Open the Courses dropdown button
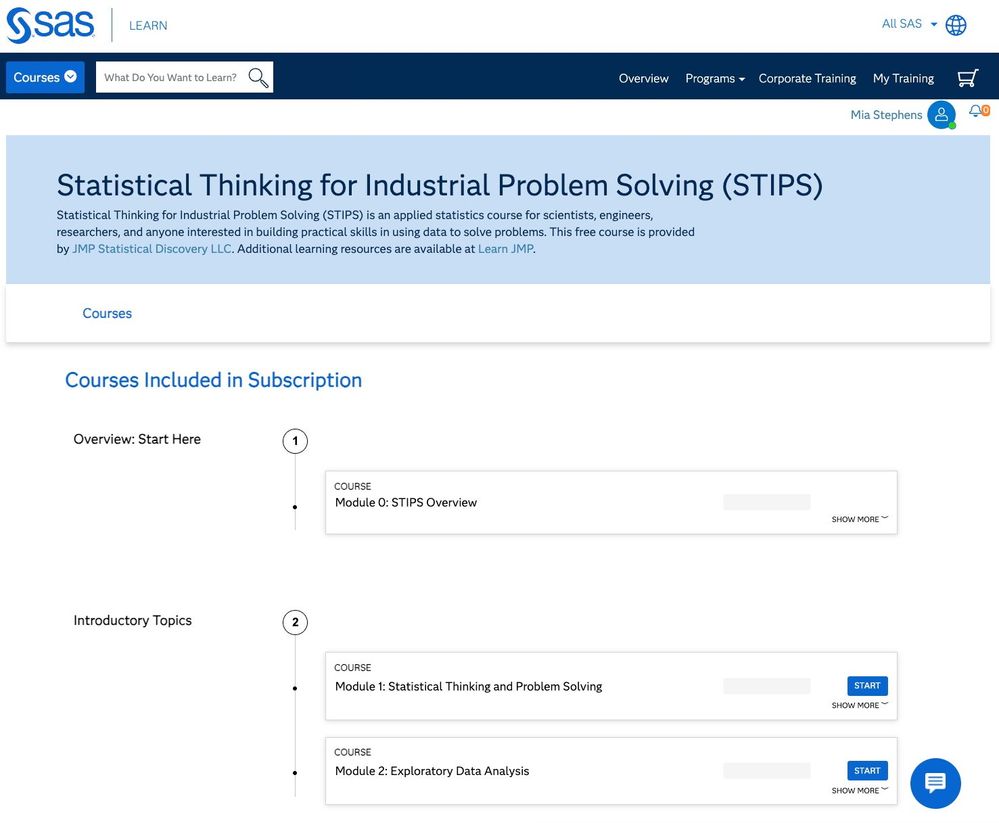Screen dimensions: 999x823 [x=45, y=78]
